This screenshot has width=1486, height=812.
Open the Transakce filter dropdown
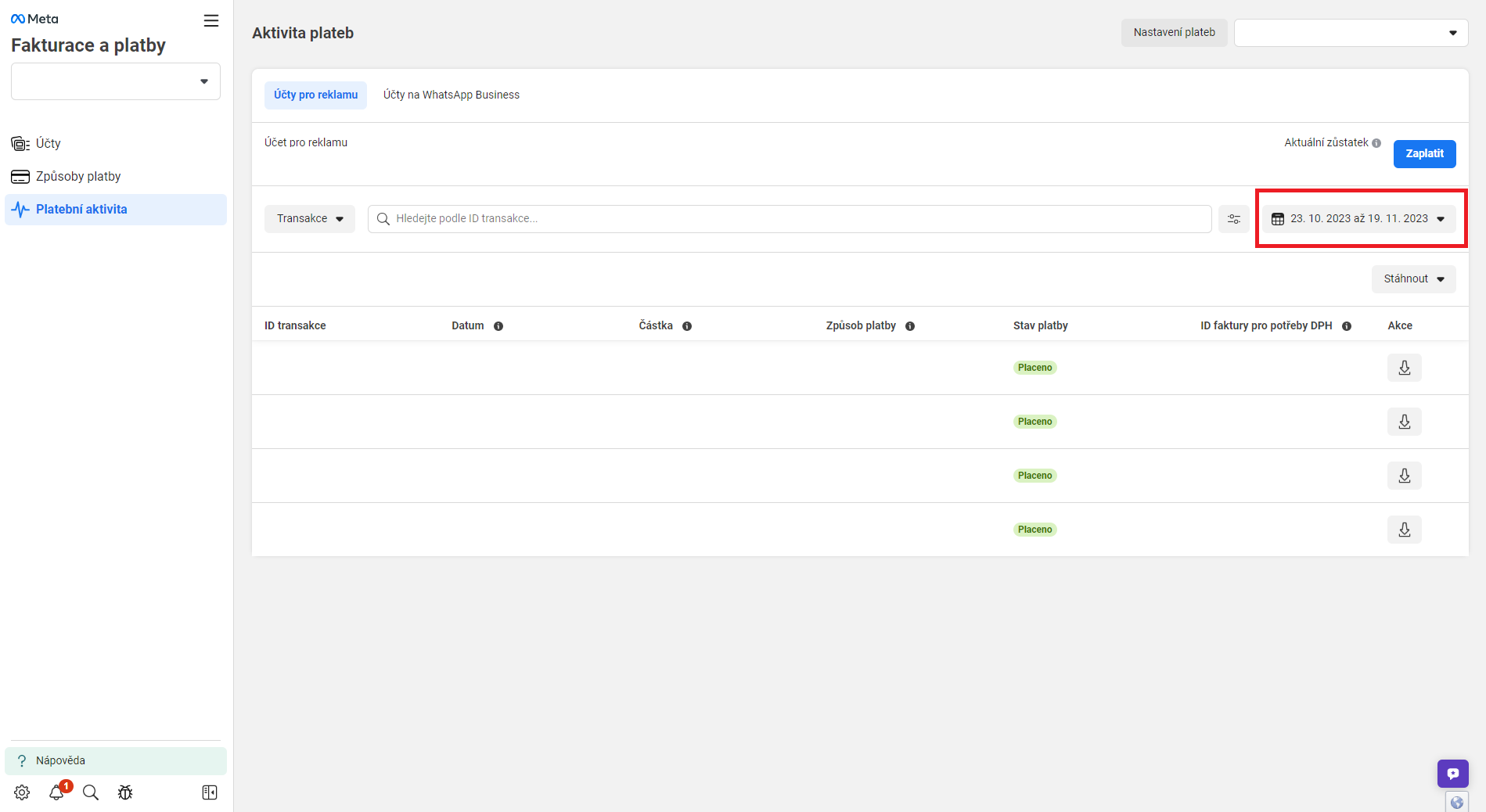click(310, 219)
